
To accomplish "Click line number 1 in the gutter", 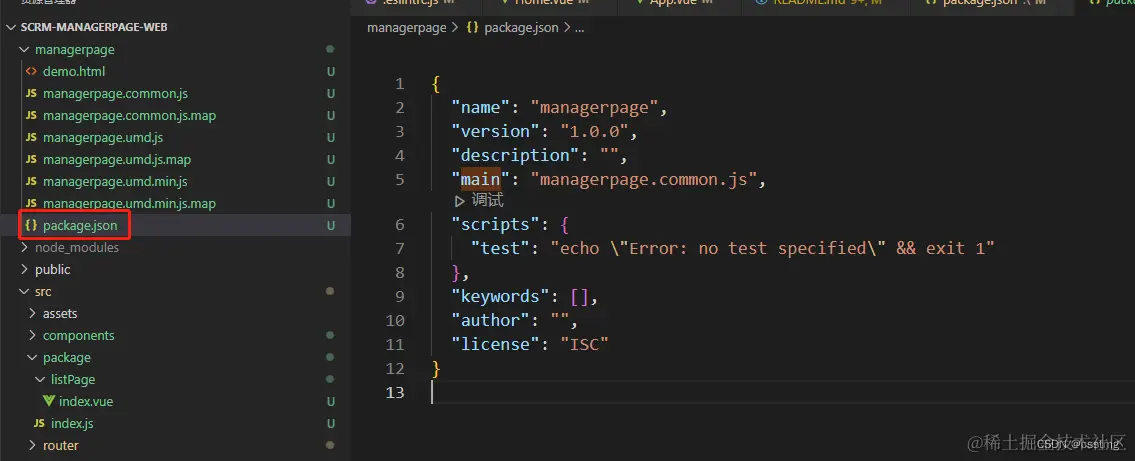I will coord(400,84).
